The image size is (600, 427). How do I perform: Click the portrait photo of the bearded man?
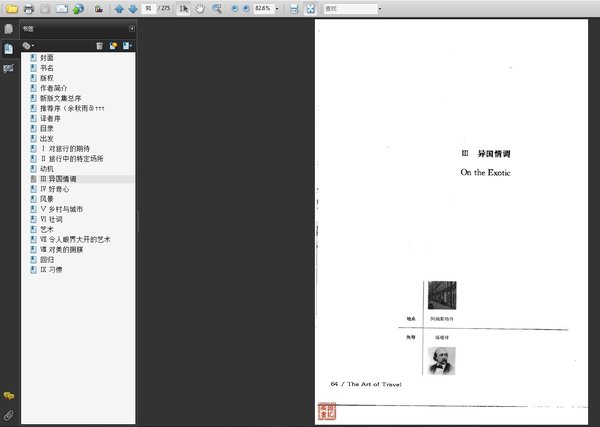tap(442, 361)
